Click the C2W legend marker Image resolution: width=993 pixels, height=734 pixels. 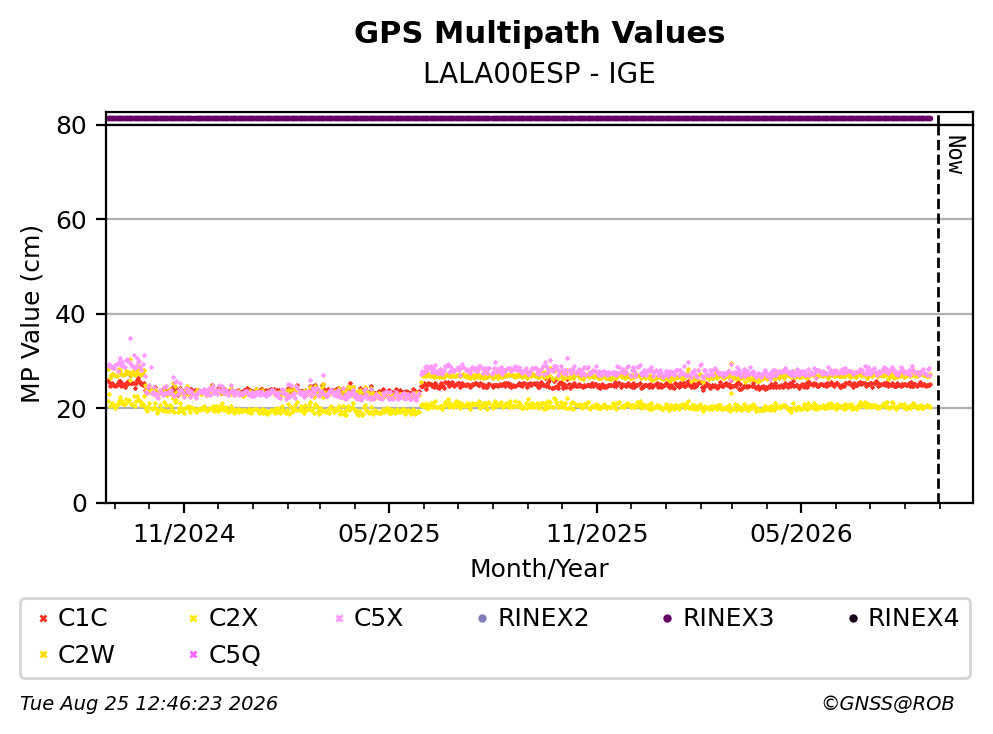[44, 655]
